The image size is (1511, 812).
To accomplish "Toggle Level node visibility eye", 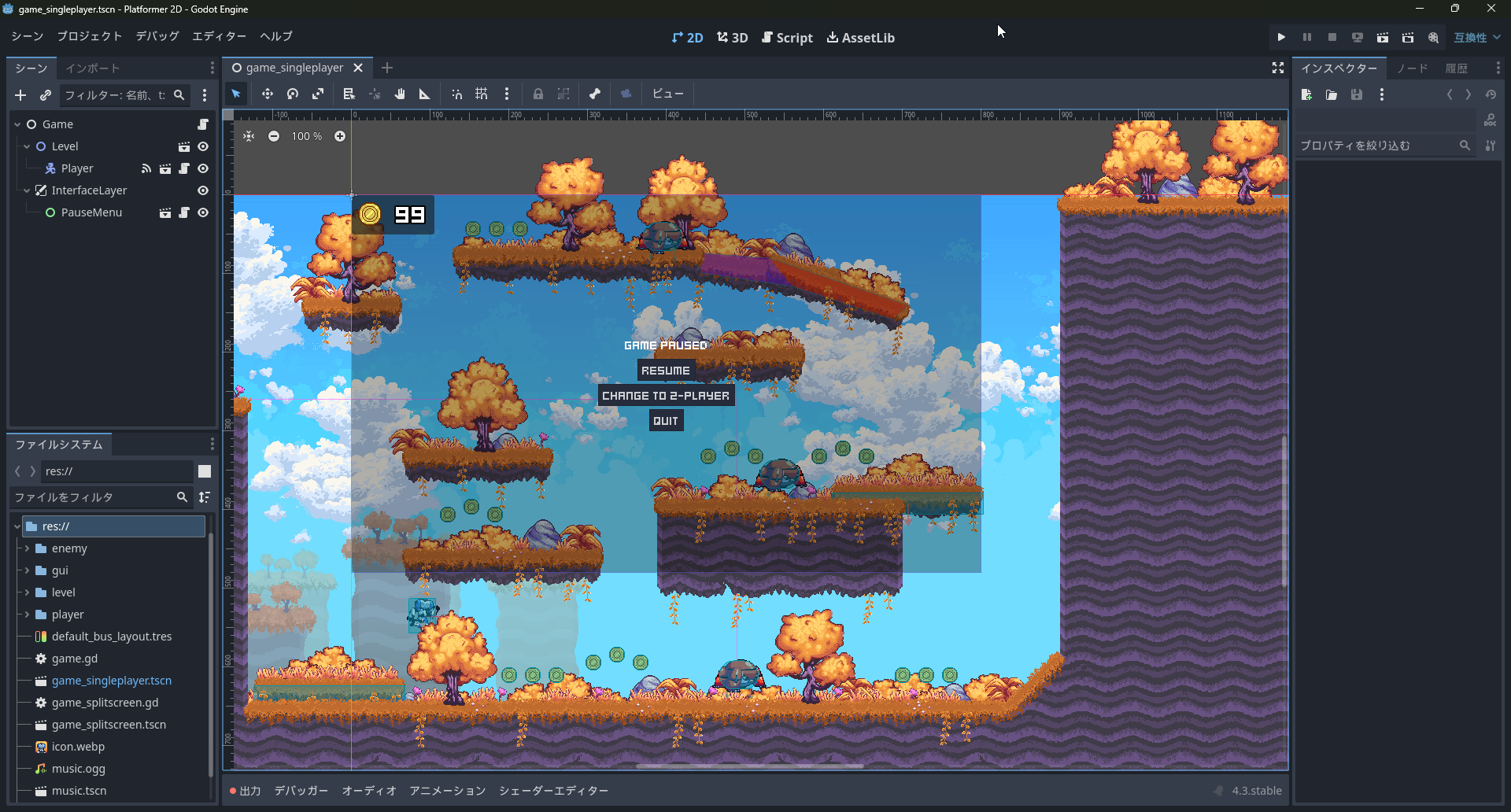I will tap(203, 146).
